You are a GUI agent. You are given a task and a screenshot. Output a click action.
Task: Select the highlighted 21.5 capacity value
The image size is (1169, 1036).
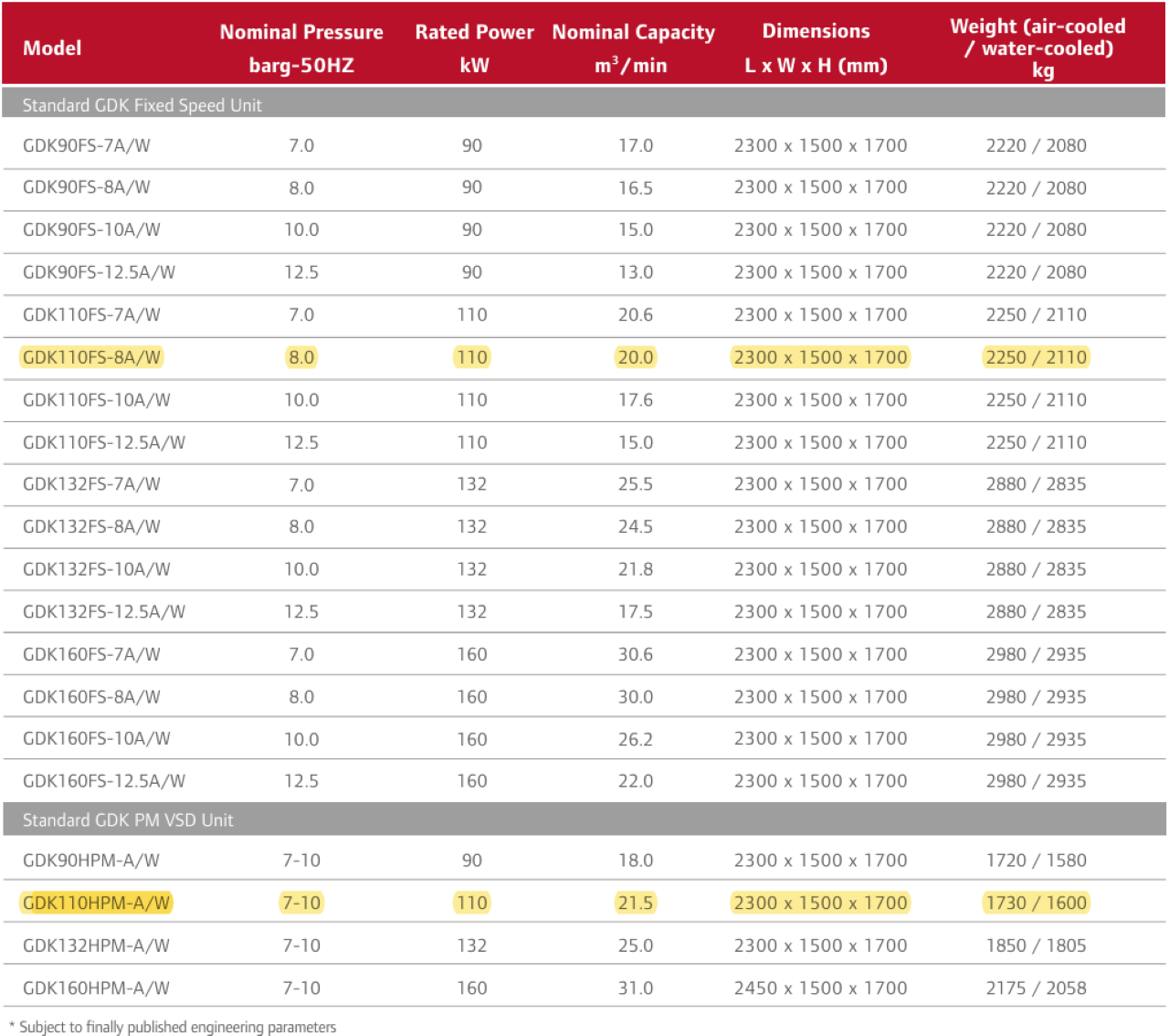tap(635, 903)
